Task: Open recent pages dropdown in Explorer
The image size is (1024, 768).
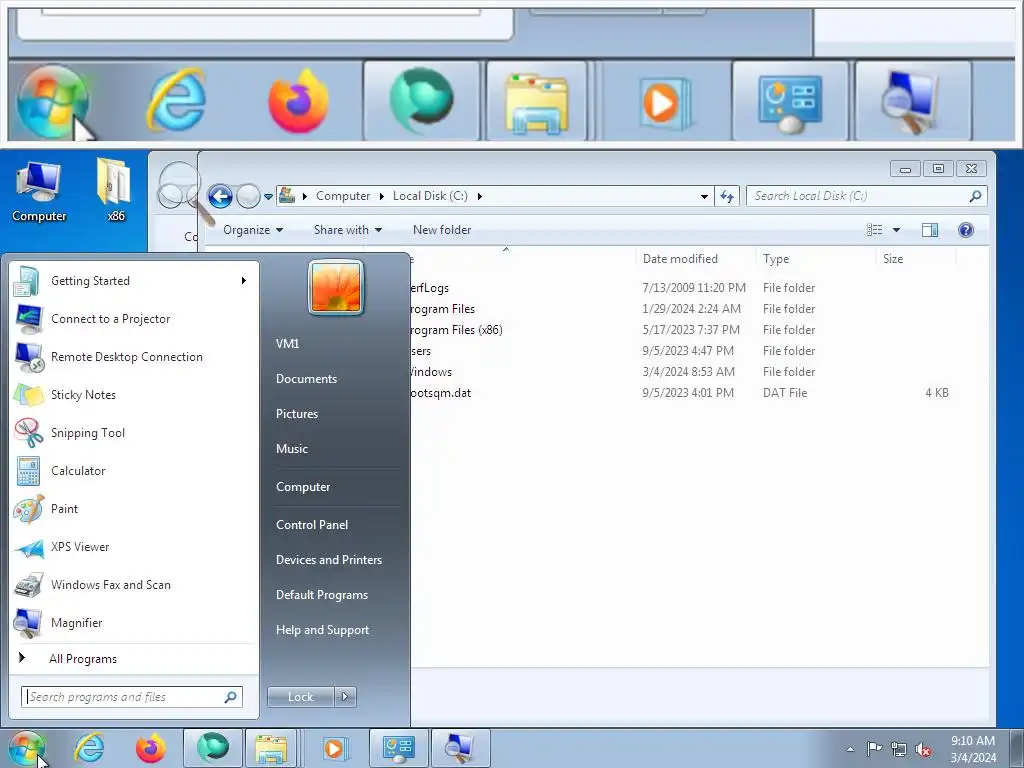Action: coord(268,197)
